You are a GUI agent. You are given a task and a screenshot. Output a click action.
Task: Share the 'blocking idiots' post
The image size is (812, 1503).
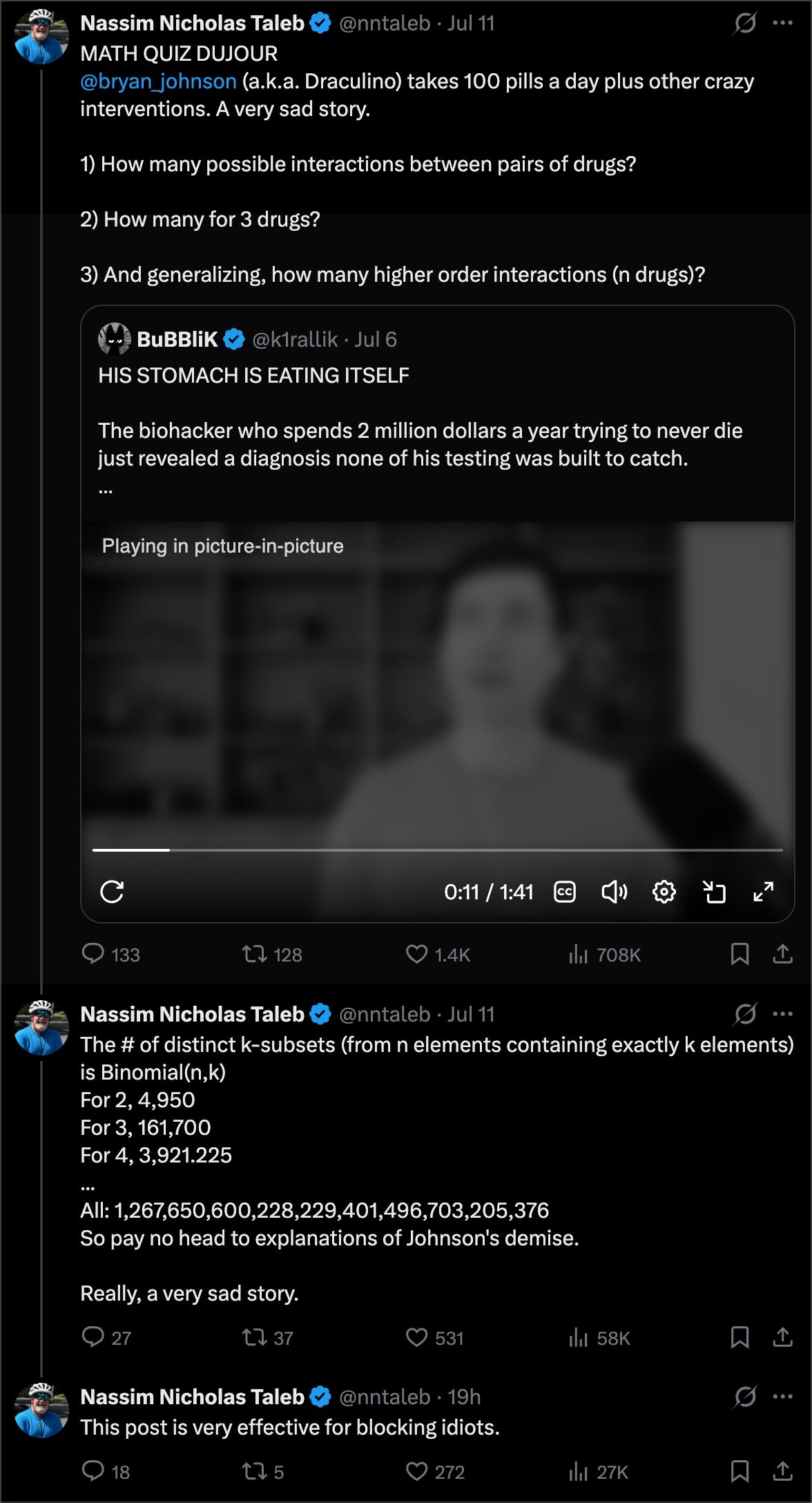(x=782, y=1472)
